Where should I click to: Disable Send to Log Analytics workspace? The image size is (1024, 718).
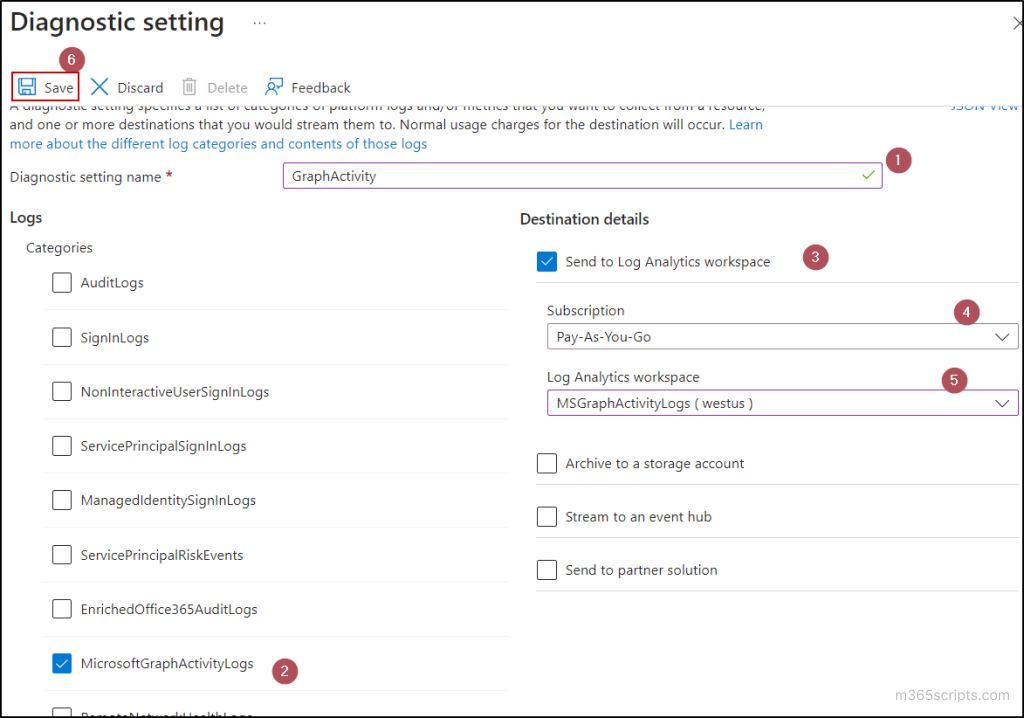(546, 260)
